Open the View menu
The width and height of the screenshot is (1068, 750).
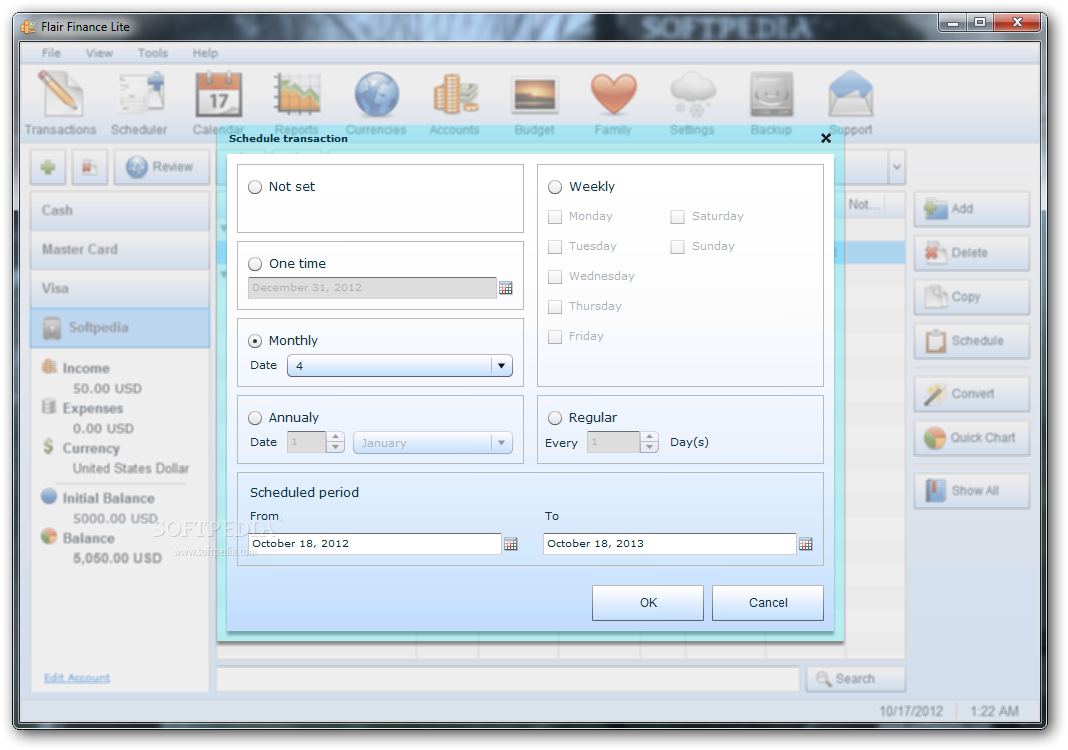[x=99, y=53]
